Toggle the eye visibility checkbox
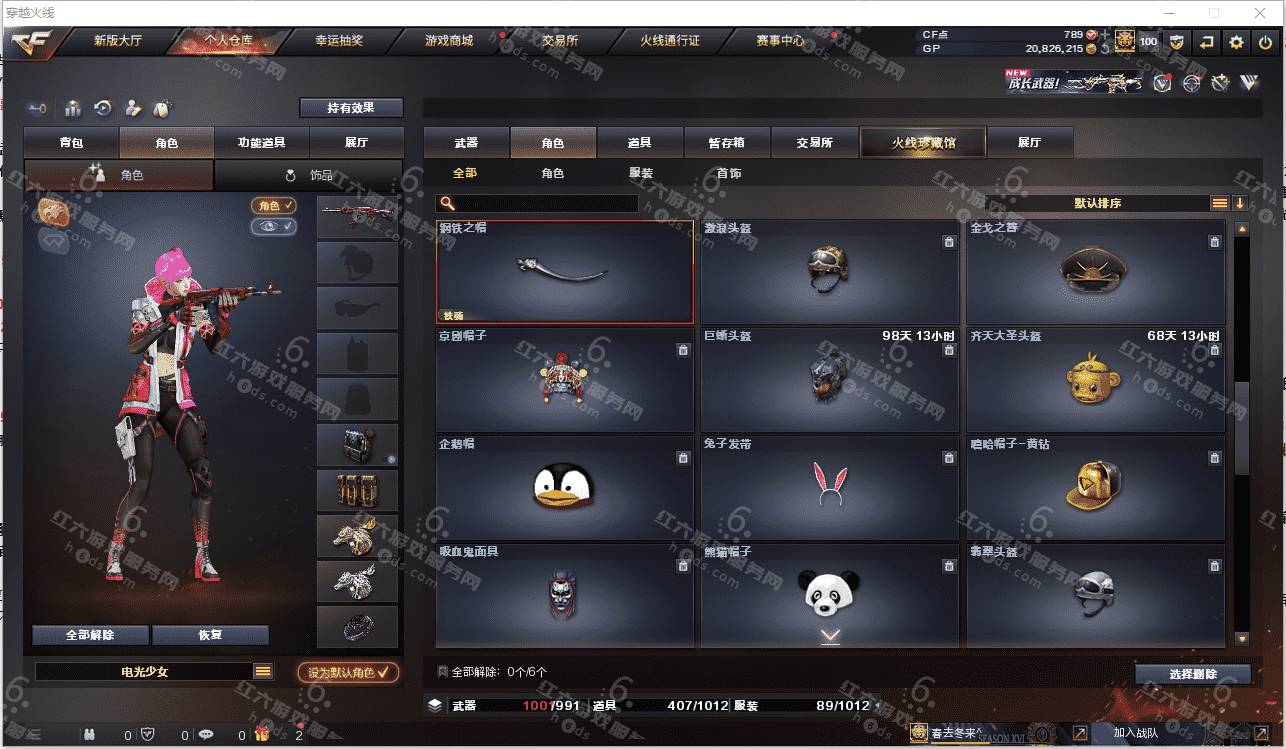 tap(274, 227)
